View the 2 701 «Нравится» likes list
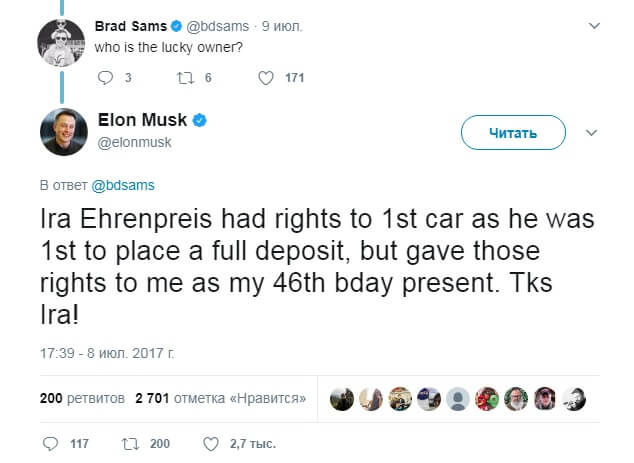 tap(220, 398)
